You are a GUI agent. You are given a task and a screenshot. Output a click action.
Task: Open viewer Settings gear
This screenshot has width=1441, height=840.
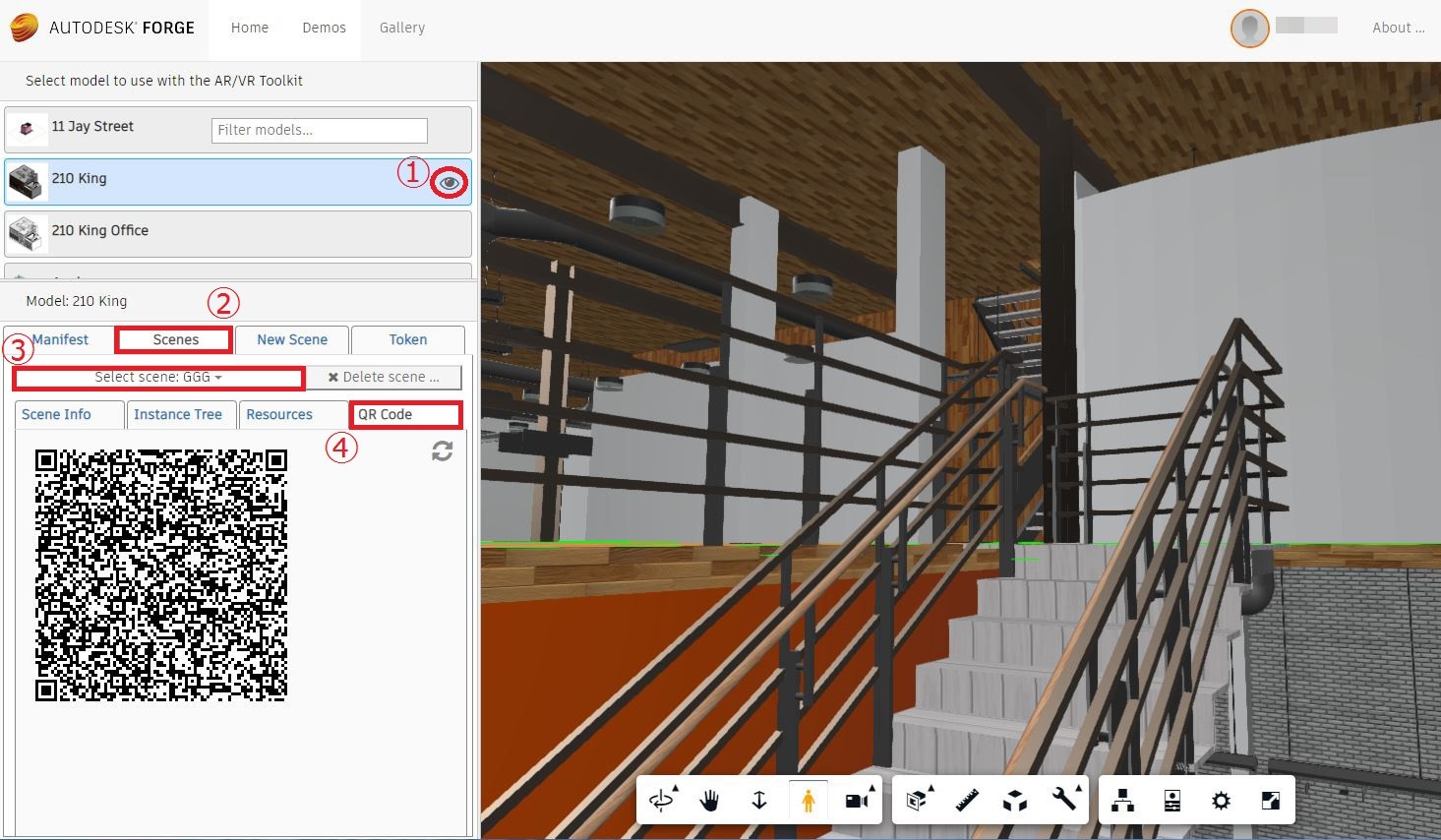(x=1221, y=801)
